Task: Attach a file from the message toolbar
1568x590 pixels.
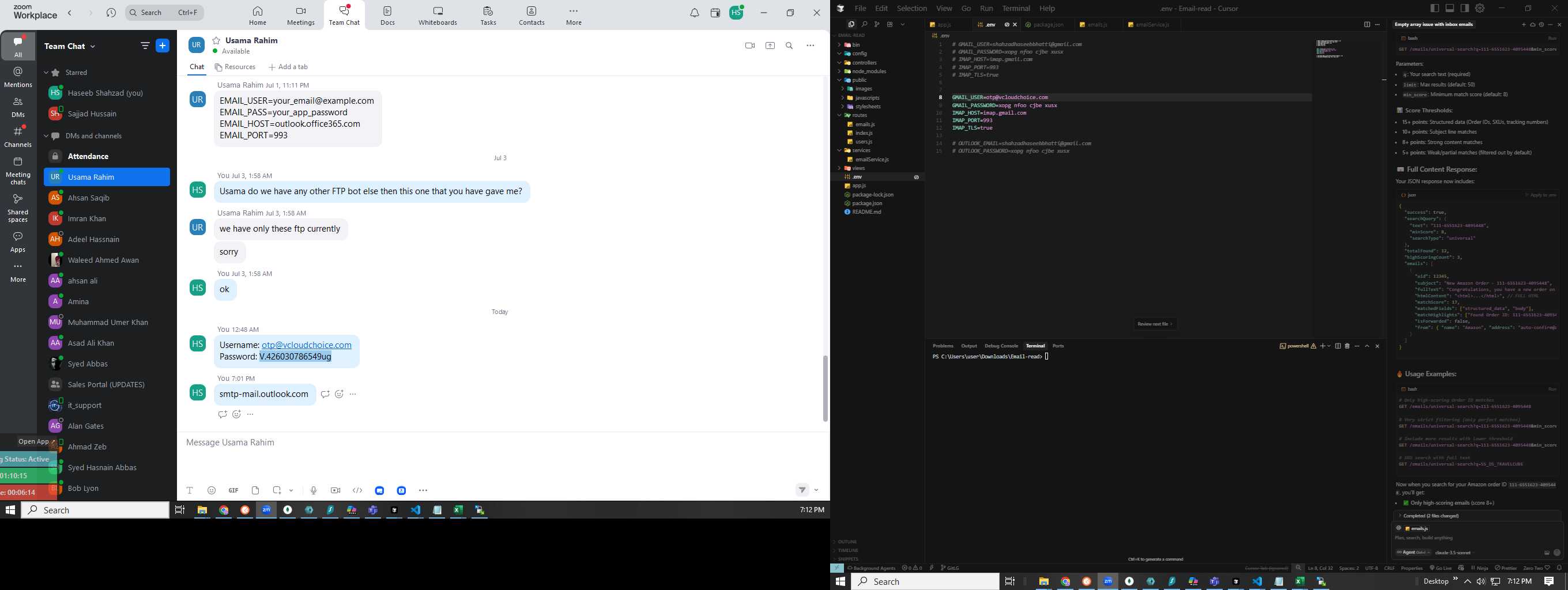Action: (x=255, y=490)
